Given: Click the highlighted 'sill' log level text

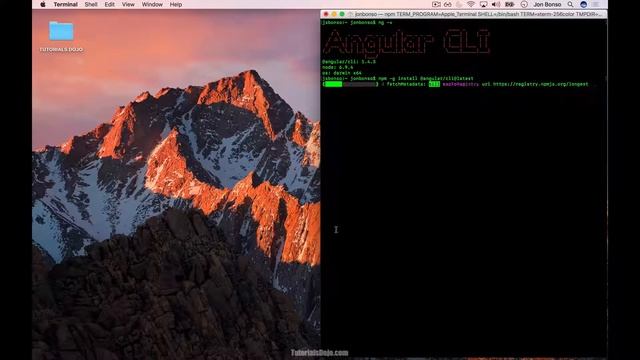Looking at the screenshot, I should click(434, 84).
